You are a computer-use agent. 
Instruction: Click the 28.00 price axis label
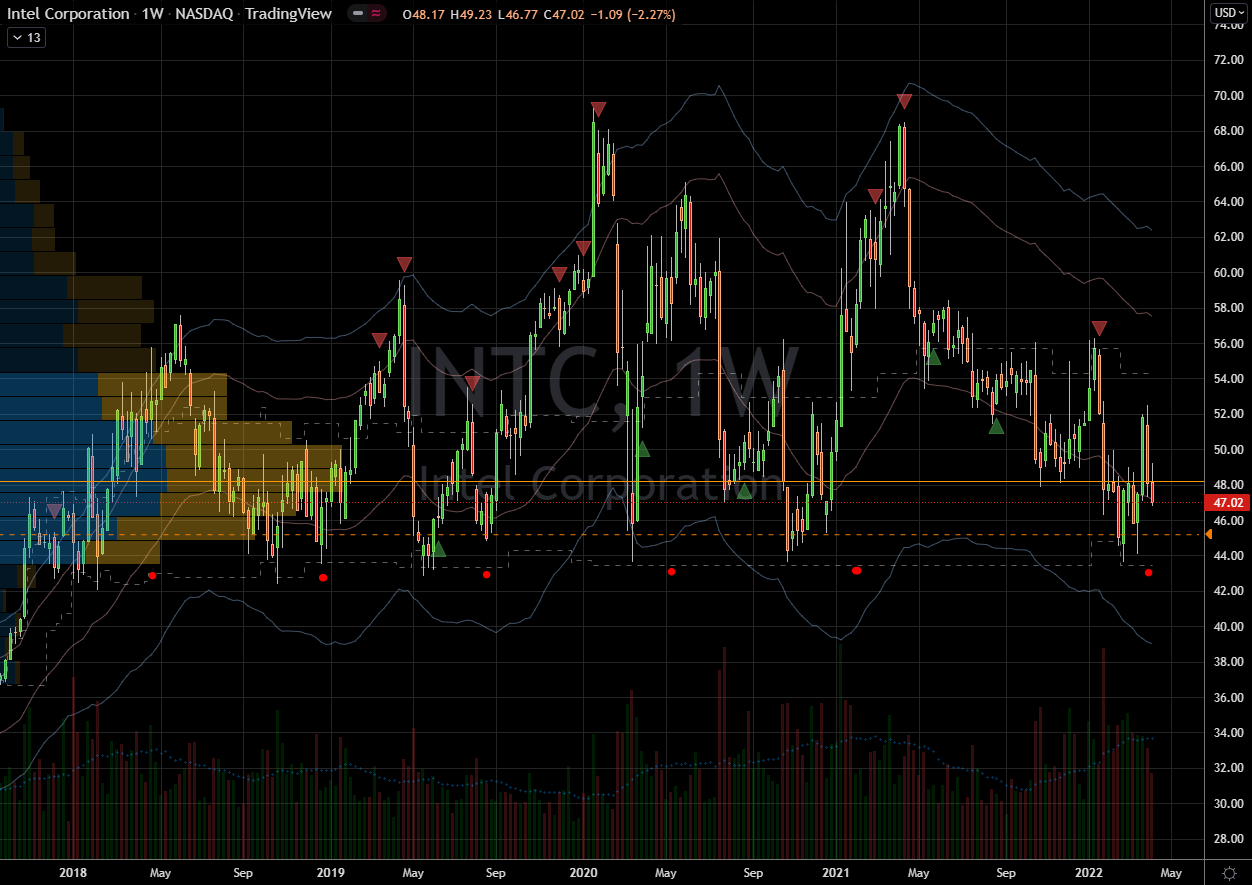(x=1230, y=839)
